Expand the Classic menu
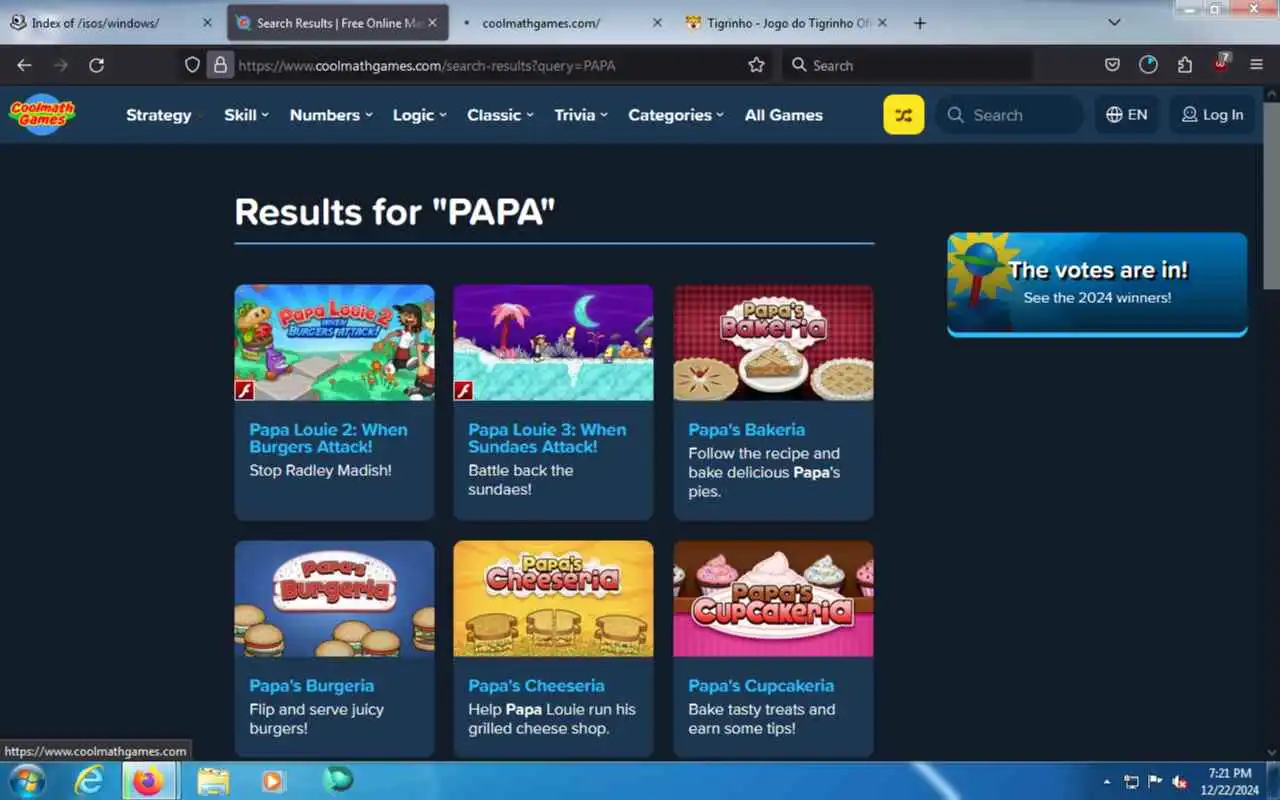This screenshot has width=1280, height=800. pos(501,115)
